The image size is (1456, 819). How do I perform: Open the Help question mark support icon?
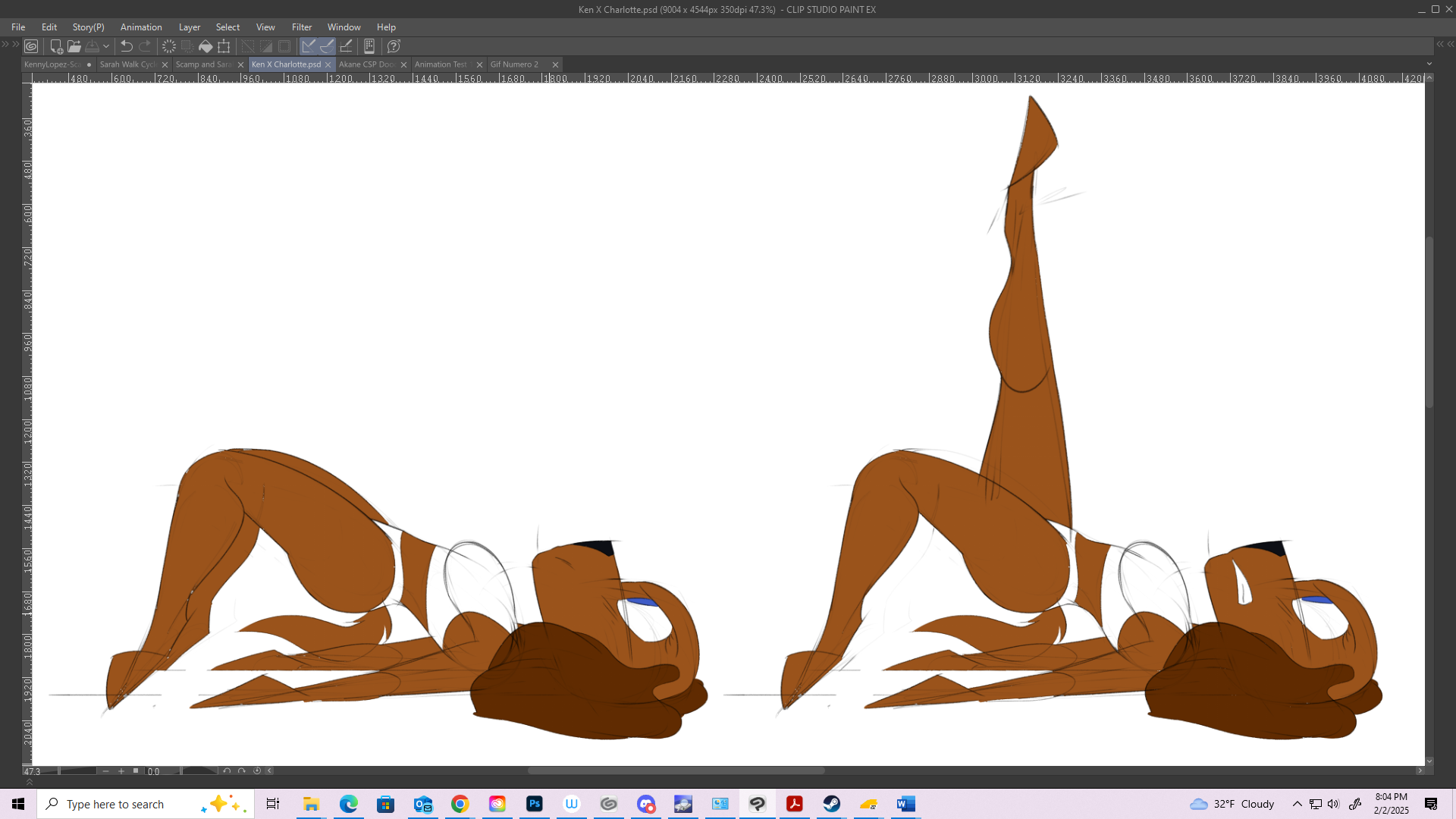tap(394, 46)
